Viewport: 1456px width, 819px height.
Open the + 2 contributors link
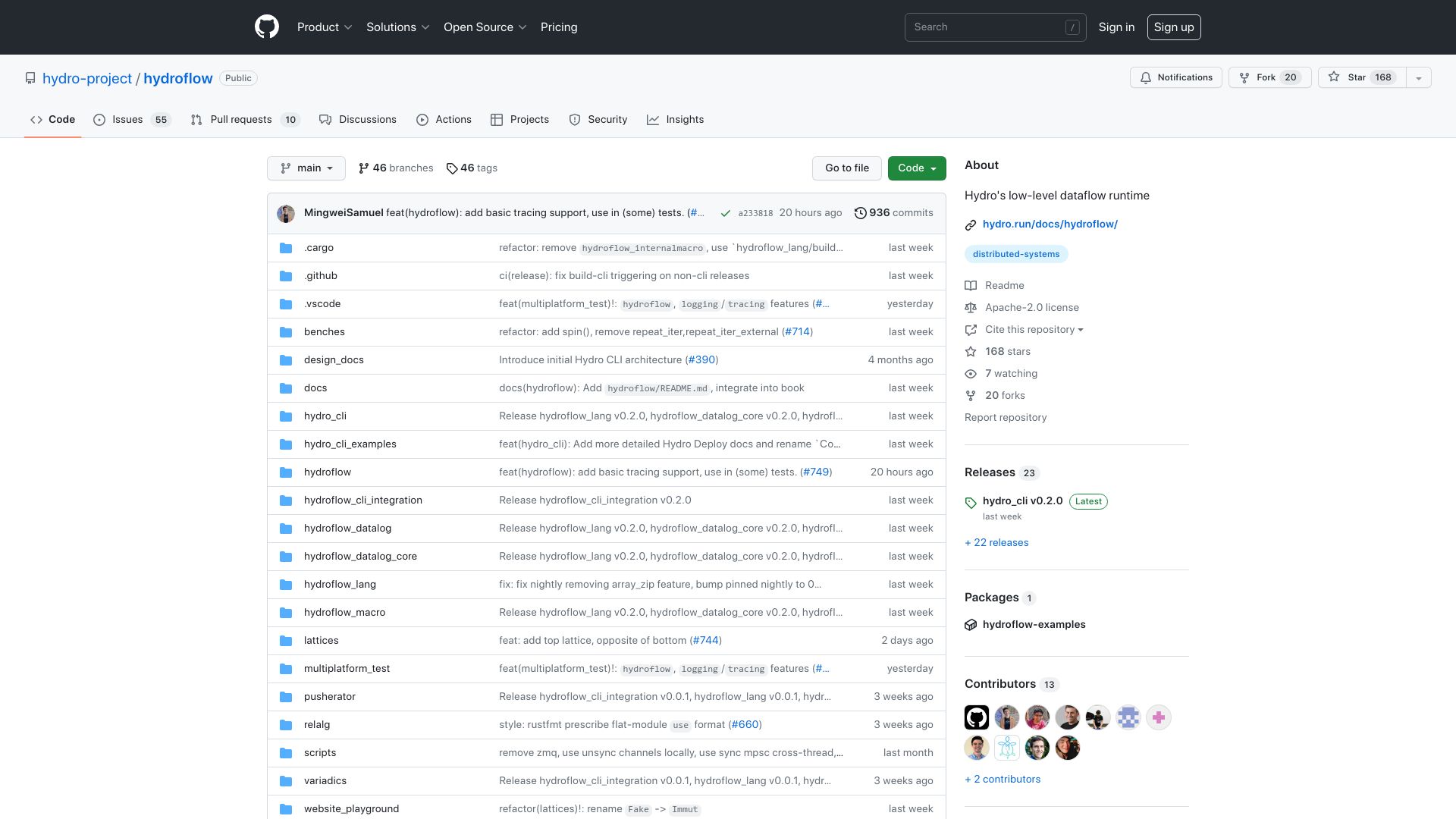(1003, 780)
